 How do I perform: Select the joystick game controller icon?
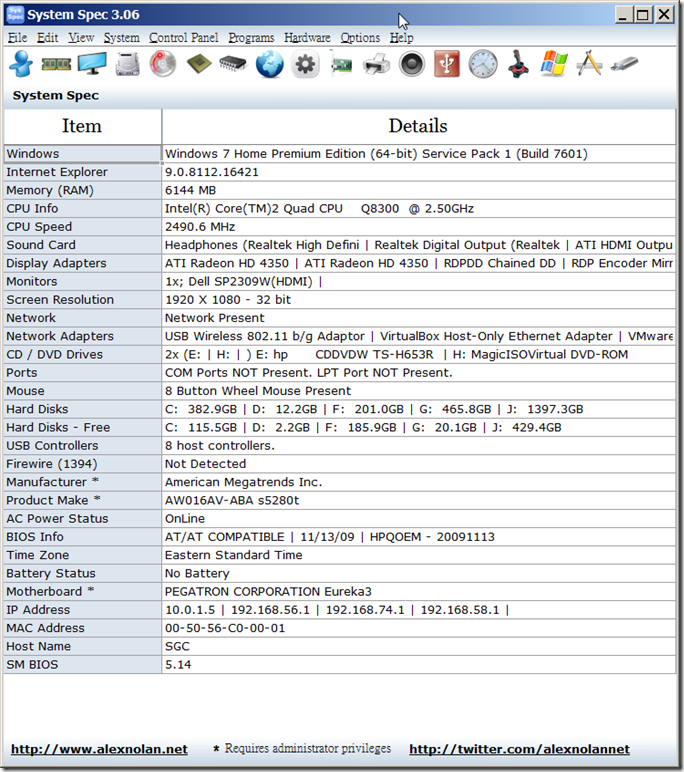(519, 64)
